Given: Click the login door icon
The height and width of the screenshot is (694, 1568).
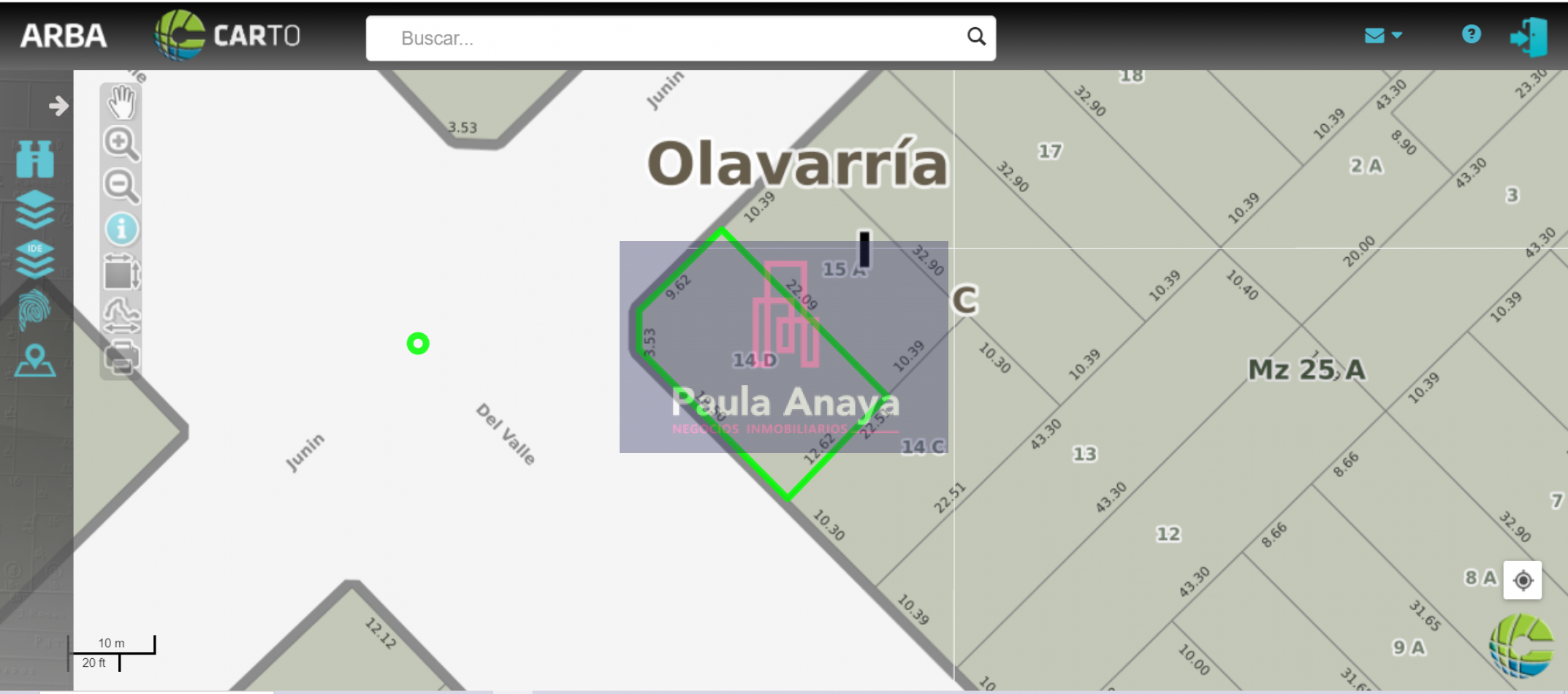Looking at the screenshot, I should [x=1529, y=36].
